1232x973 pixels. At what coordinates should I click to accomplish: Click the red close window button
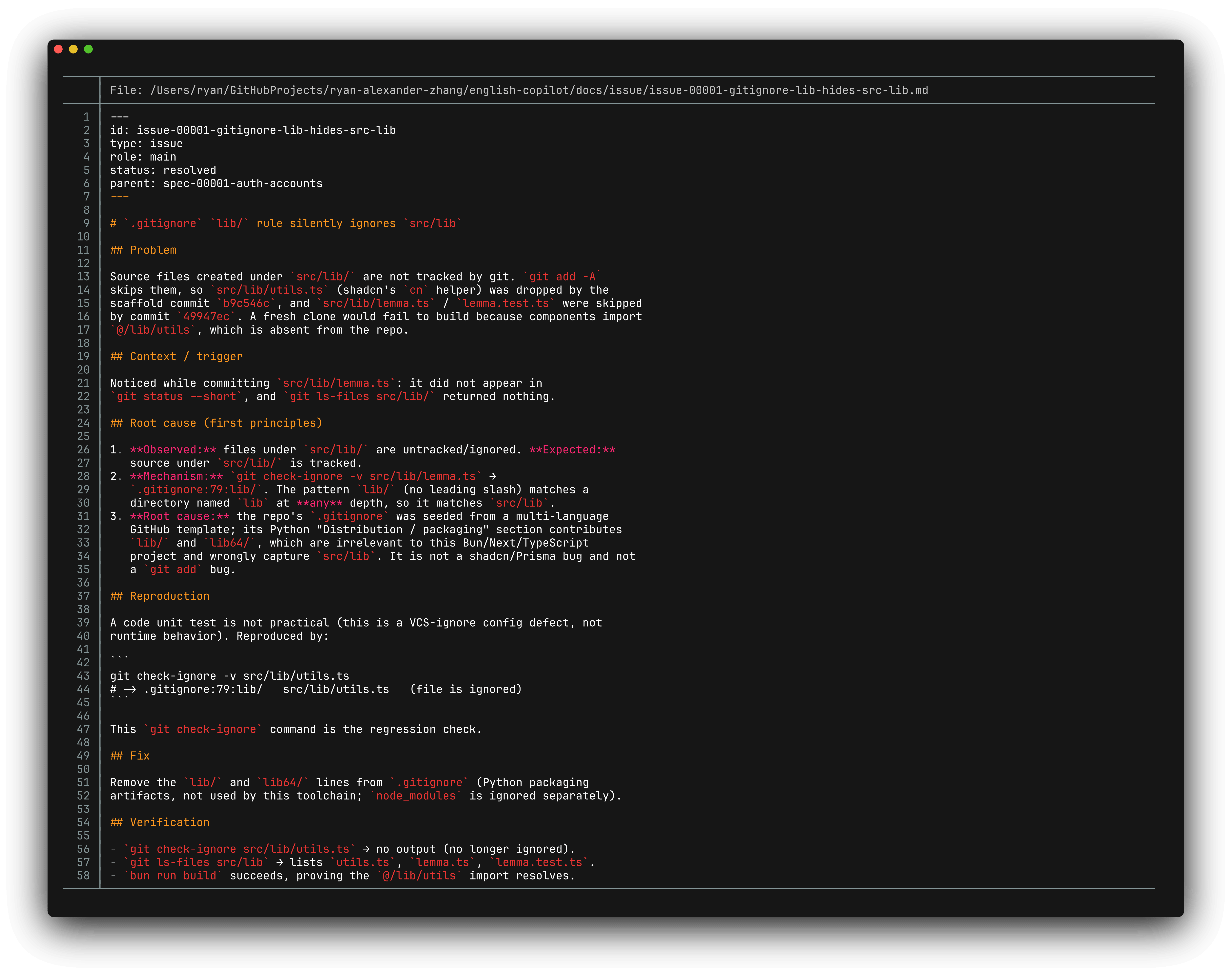[58, 49]
